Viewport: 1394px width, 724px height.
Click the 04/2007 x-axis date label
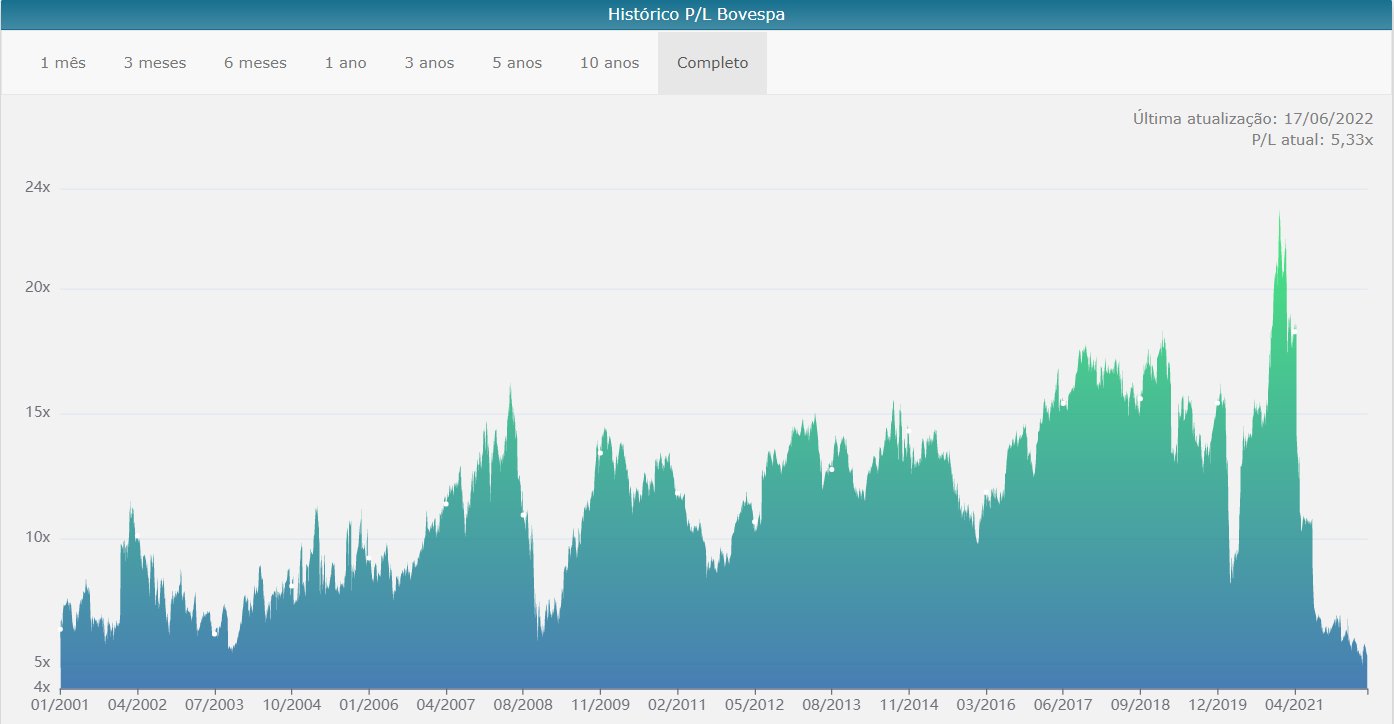[445, 705]
